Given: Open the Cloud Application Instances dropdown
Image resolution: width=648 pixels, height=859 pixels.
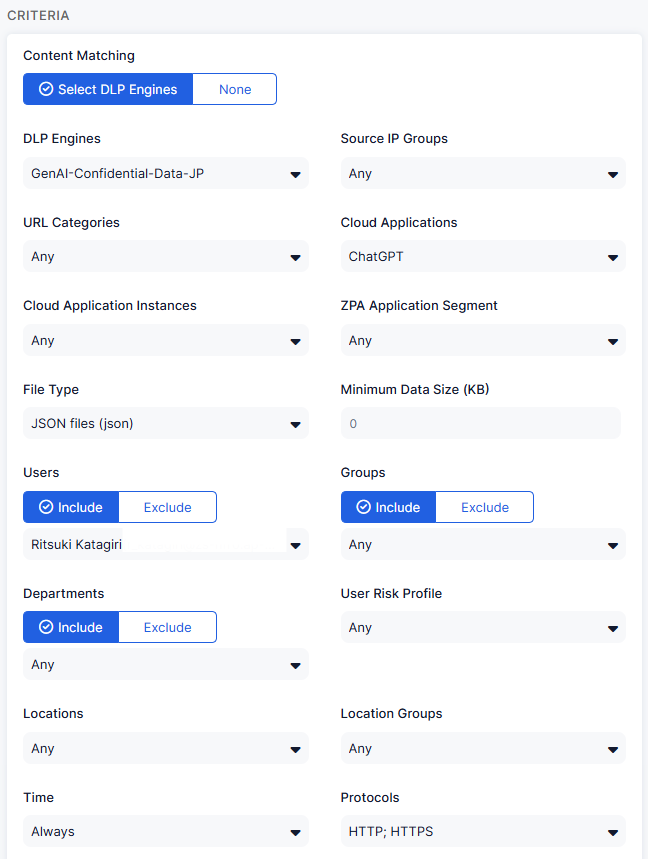Looking at the screenshot, I should 166,340.
